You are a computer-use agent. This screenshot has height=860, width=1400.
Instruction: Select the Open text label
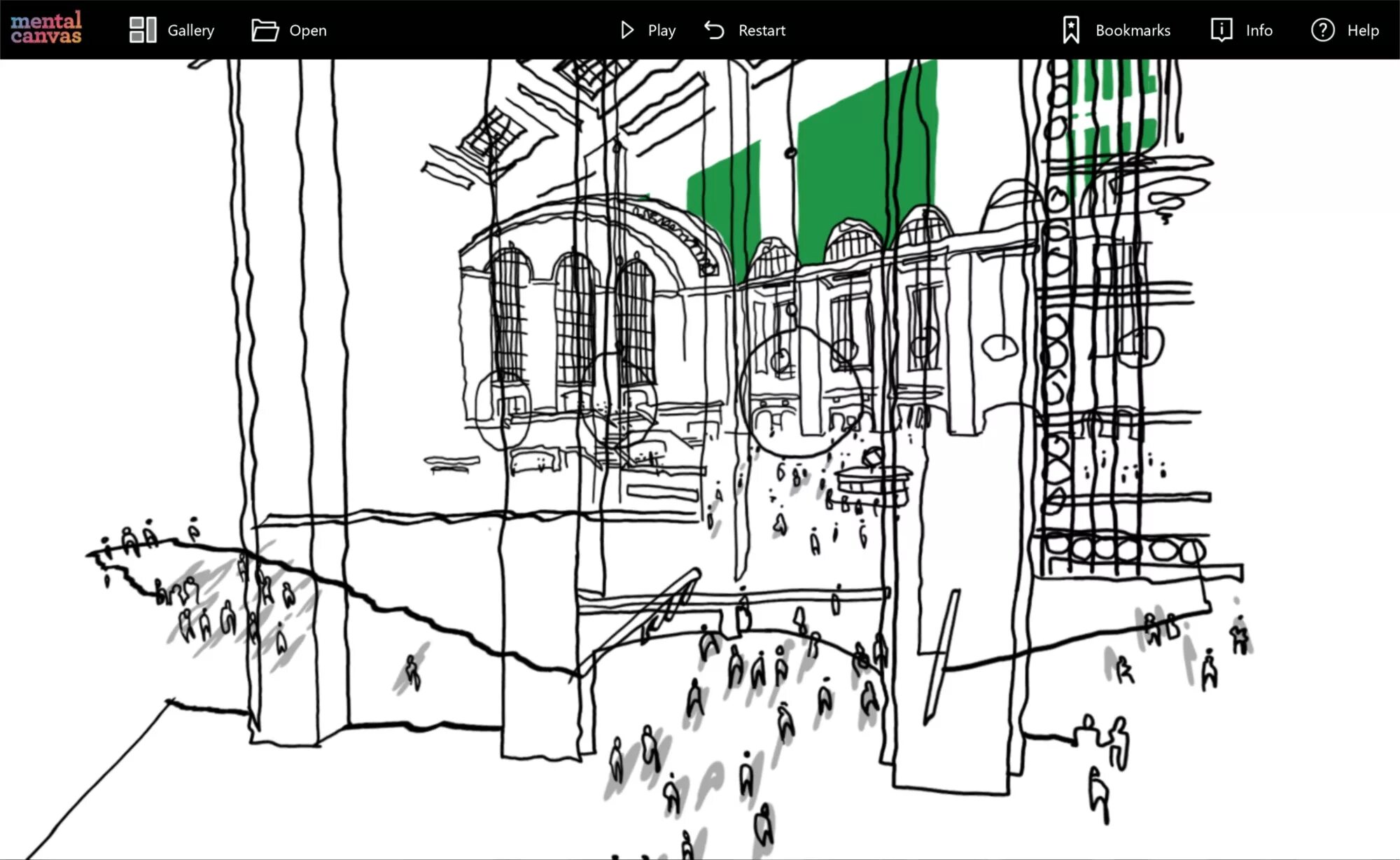click(308, 30)
